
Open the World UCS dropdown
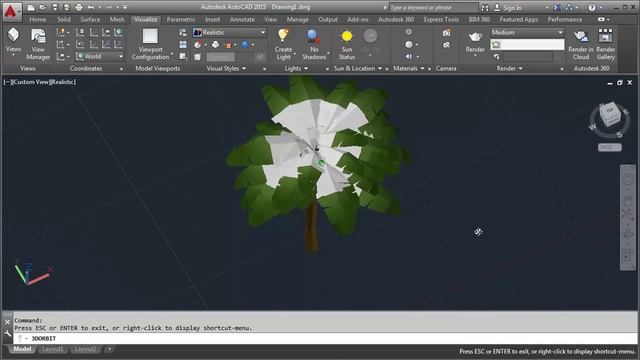pyautogui.click(x=100, y=56)
